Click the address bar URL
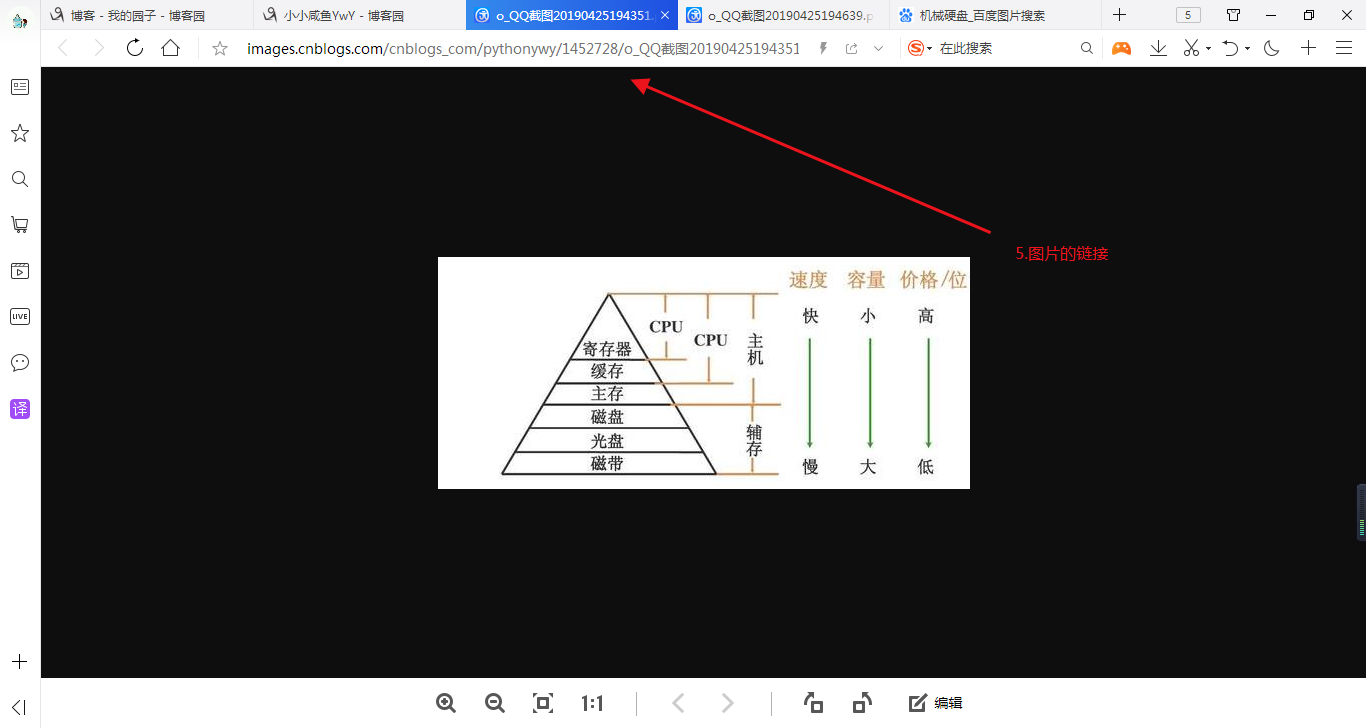Viewport: 1366px width, 728px height. coord(524,48)
